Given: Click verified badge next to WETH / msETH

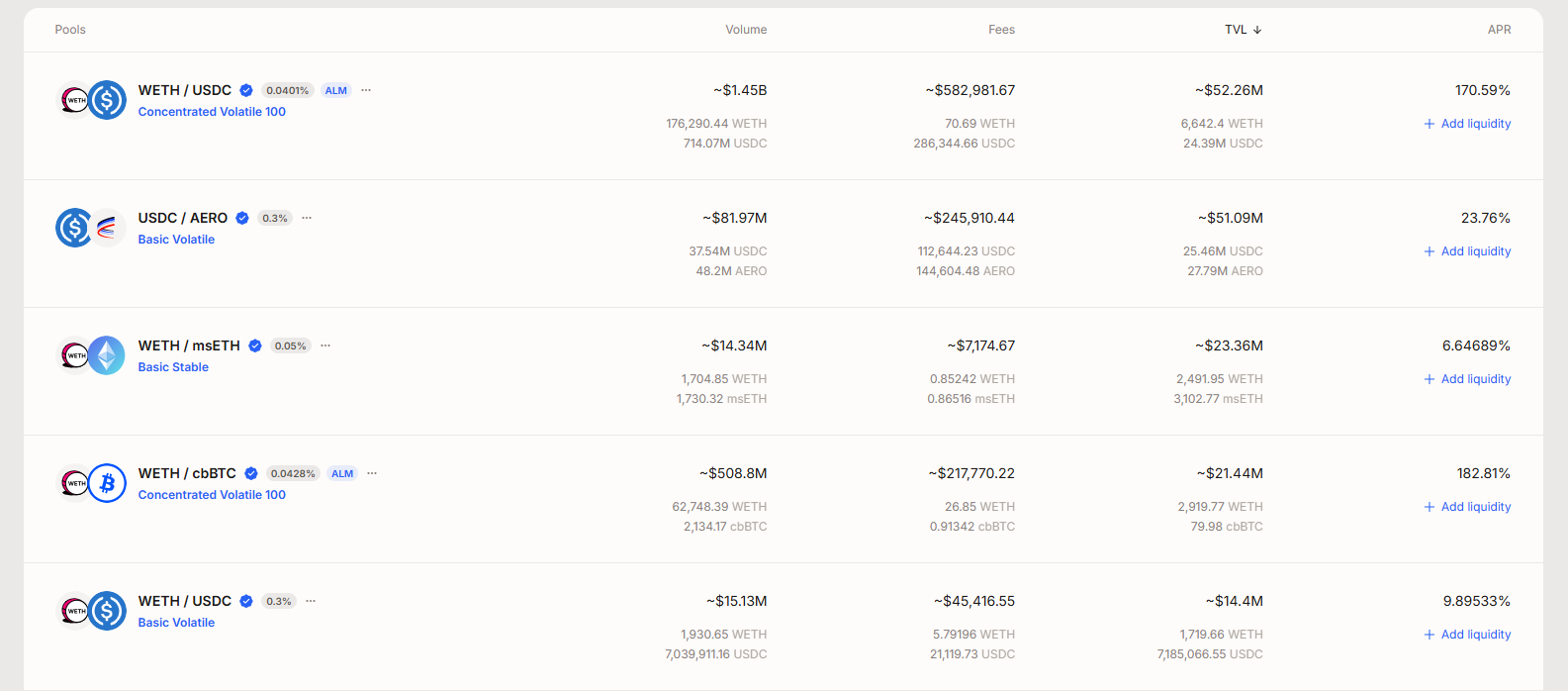Looking at the screenshot, I should click(255, 345).
